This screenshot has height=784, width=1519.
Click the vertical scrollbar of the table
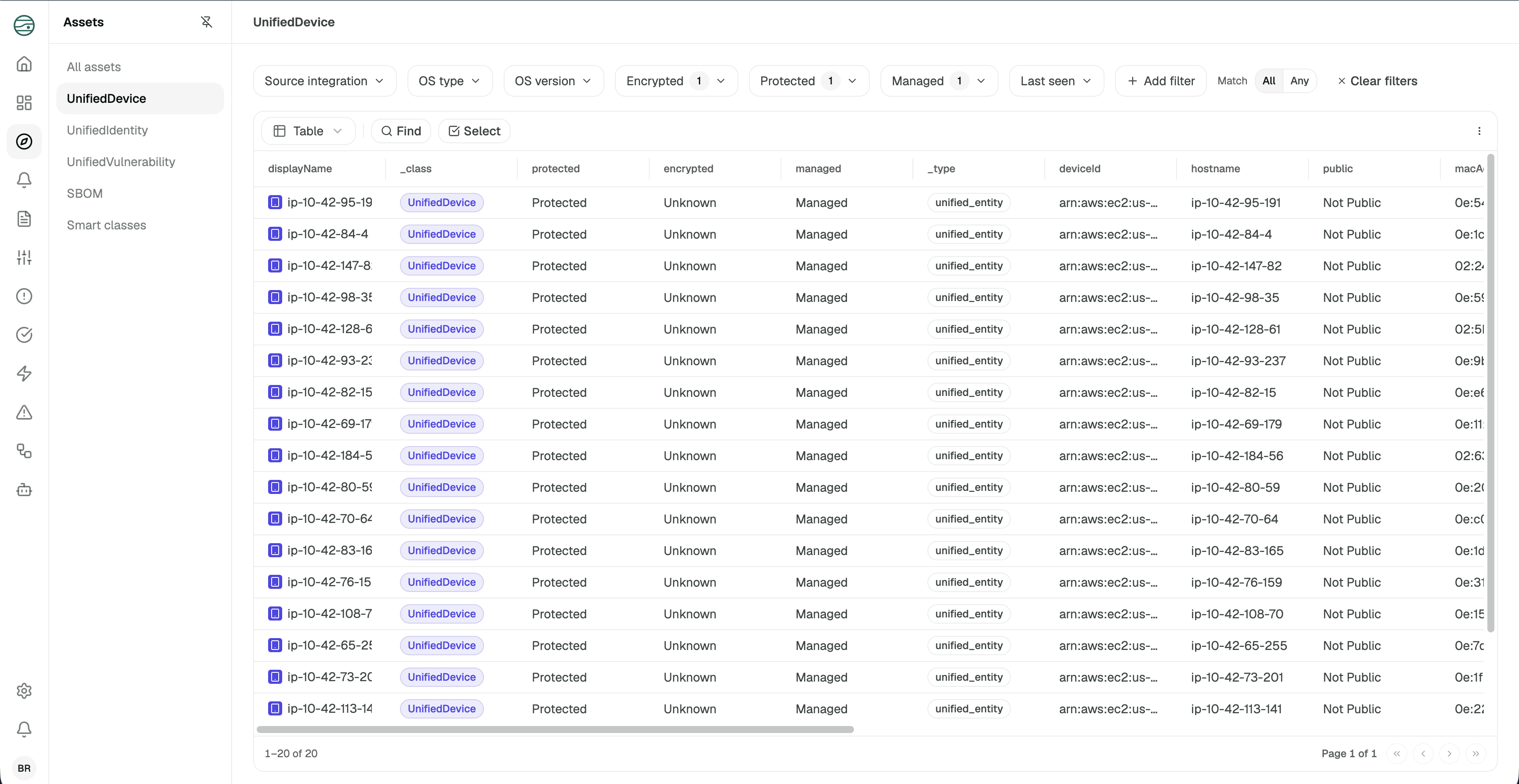pos(1491,392)
